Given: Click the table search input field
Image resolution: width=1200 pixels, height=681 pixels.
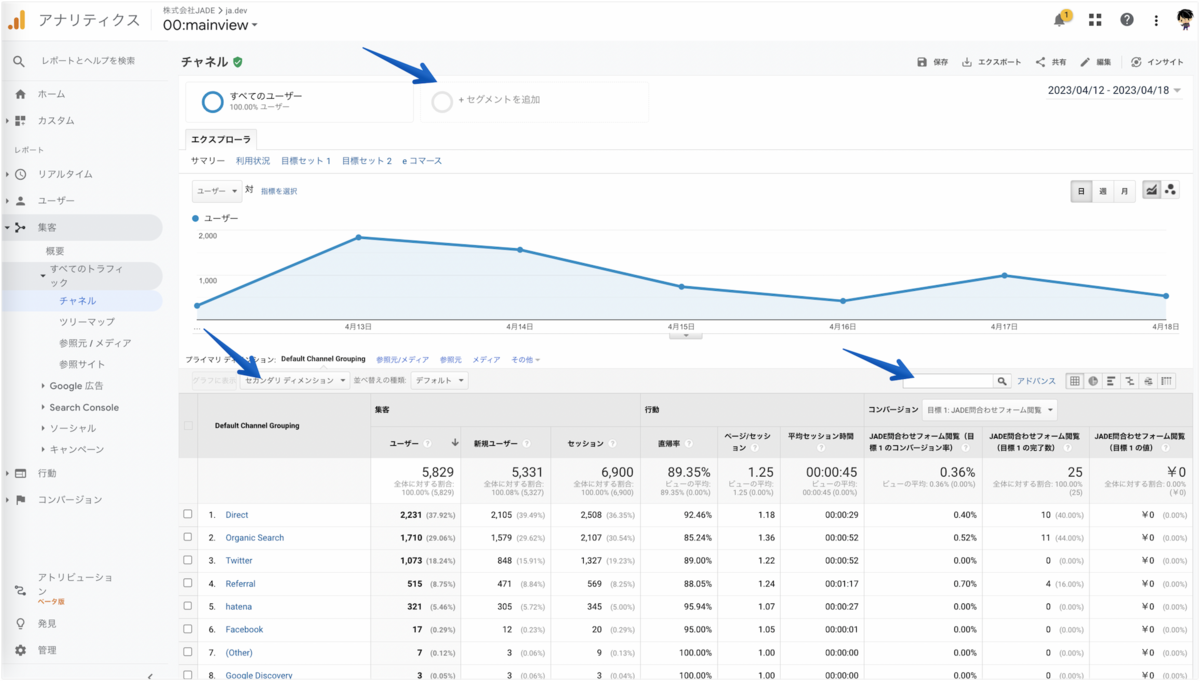Looking at the screenshot, I should [948, 381].
